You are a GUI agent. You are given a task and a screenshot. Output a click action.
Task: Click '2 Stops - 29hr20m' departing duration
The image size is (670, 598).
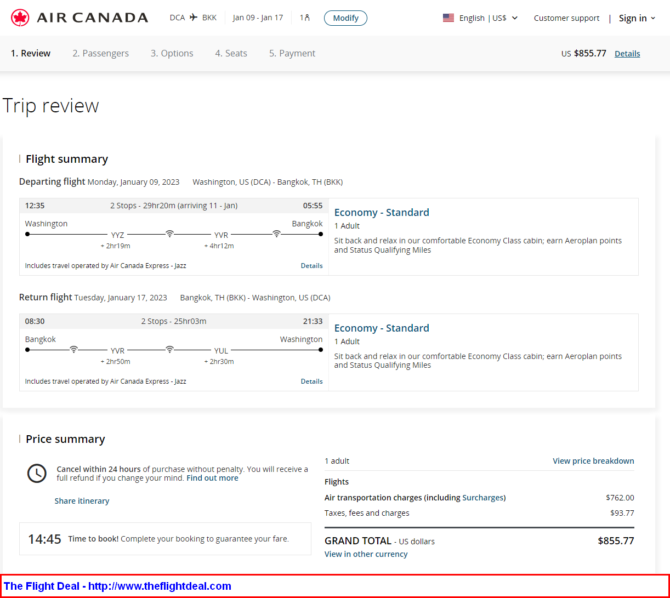point(174,206)
